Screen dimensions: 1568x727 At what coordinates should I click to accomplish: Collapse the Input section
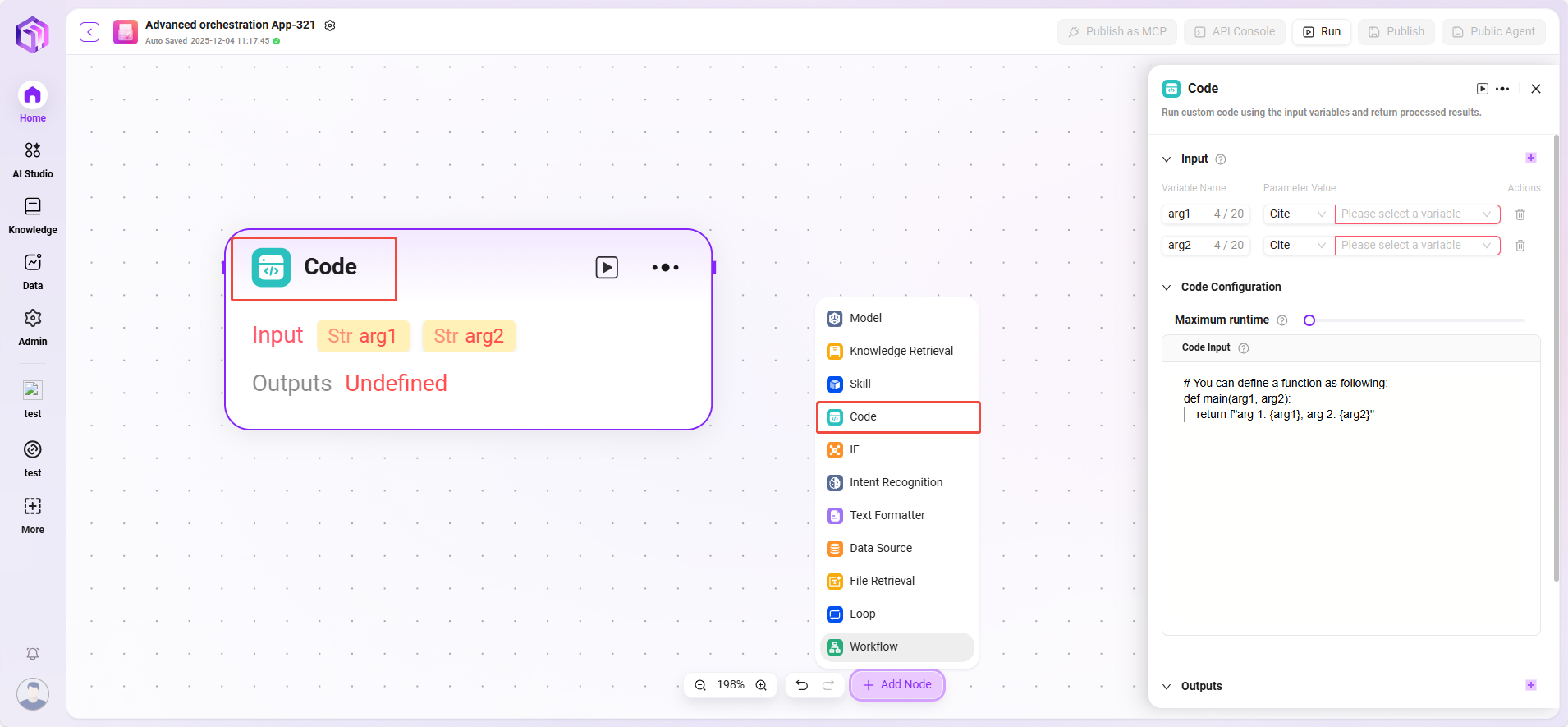coord(1167,159)
